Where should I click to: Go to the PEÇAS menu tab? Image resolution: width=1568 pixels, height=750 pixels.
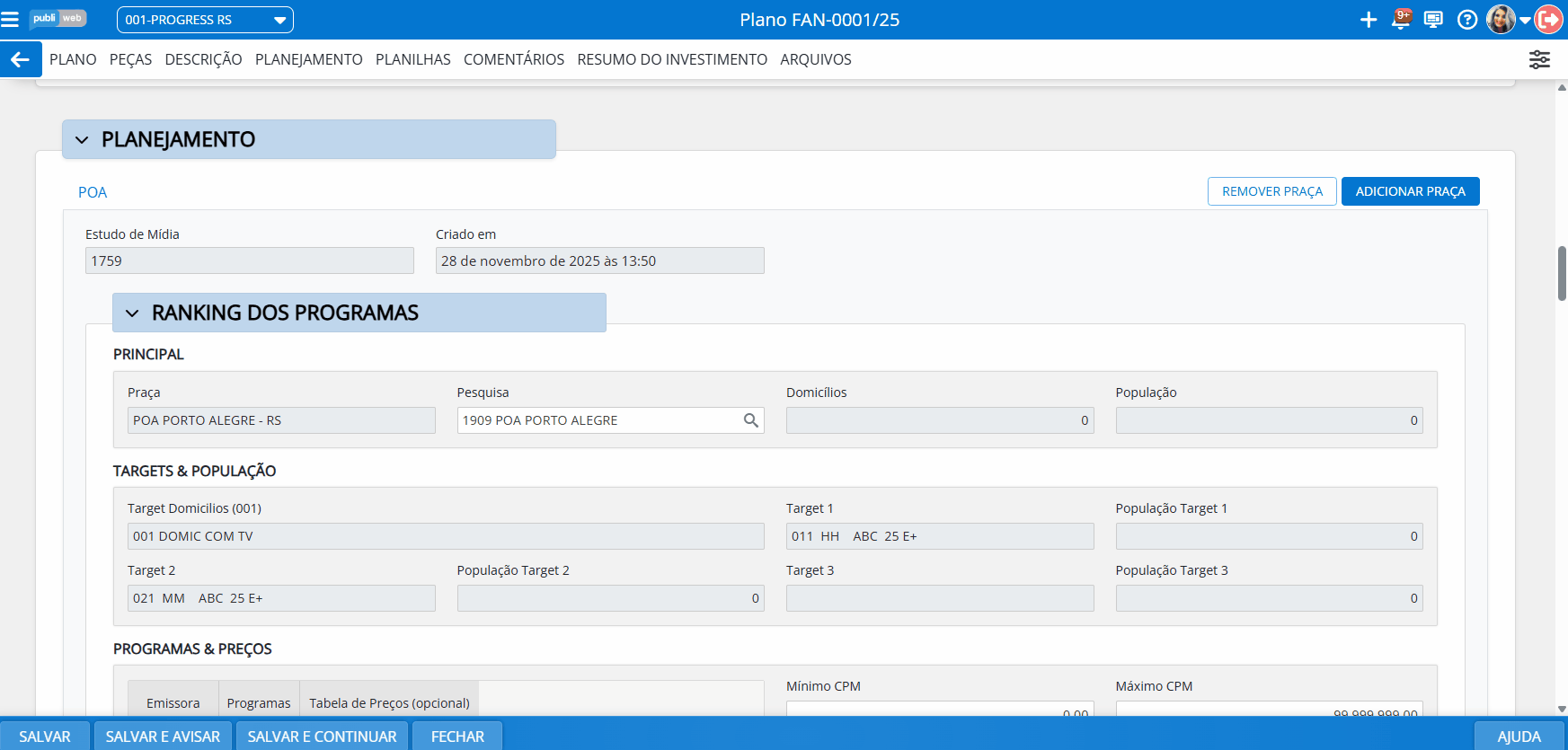click(x=130, y=59)
